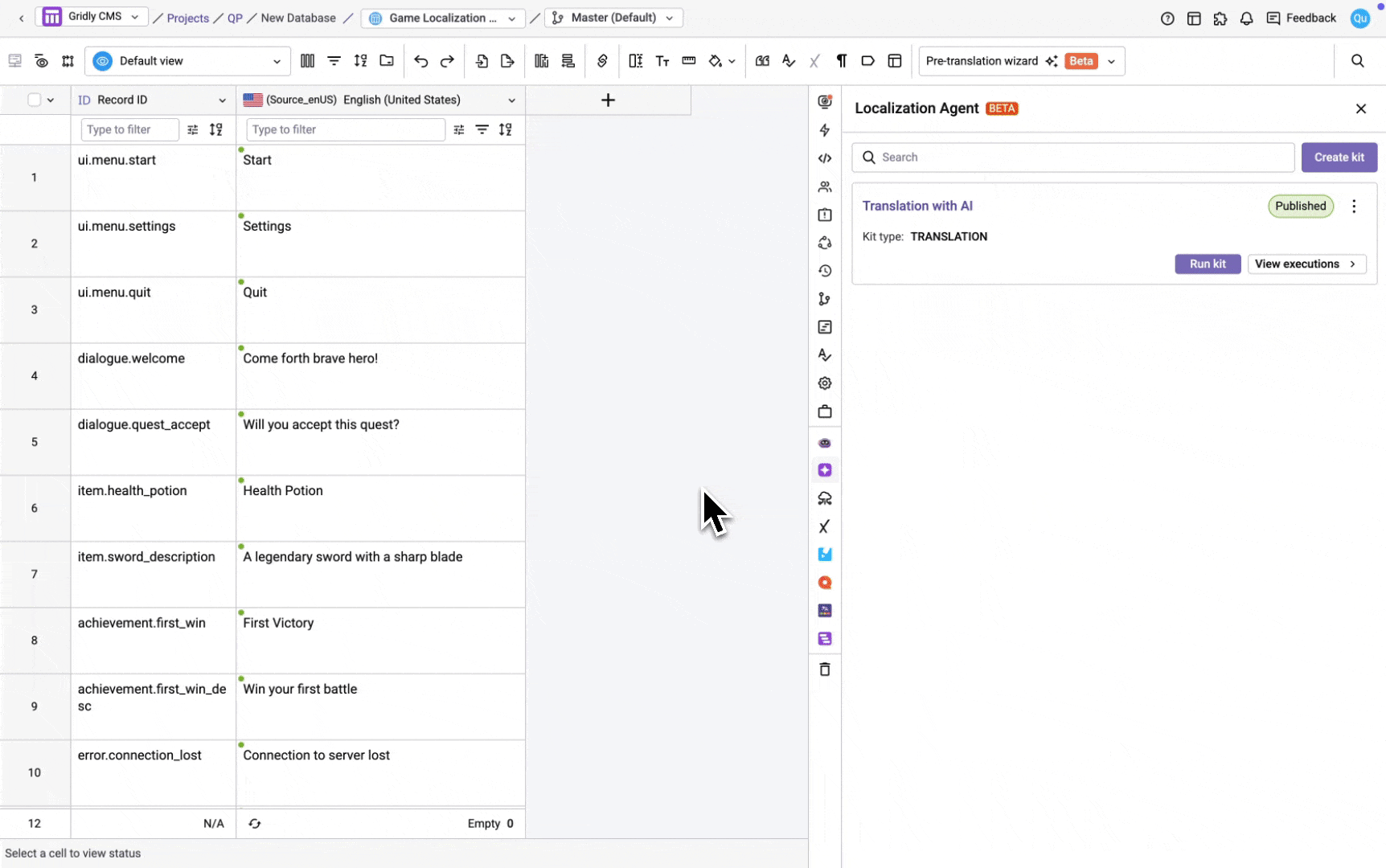1386x868 pixels.
Task: Open the notifications bell icon
Action: tap(1246, 18)
